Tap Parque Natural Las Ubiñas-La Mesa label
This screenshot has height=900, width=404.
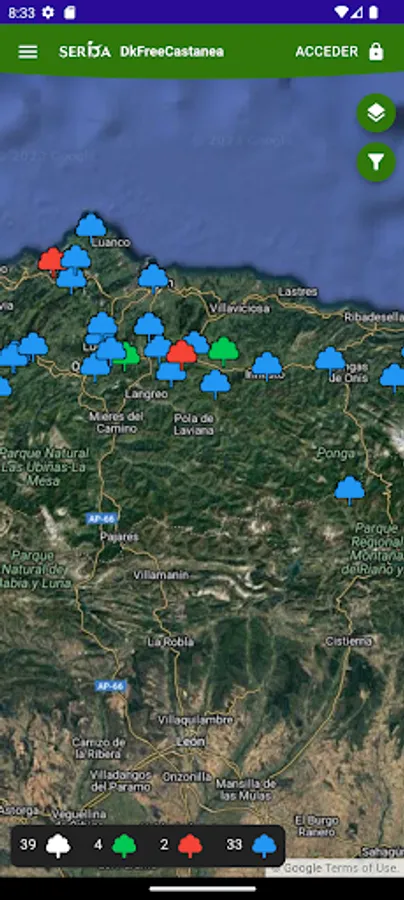click(45, 468)
